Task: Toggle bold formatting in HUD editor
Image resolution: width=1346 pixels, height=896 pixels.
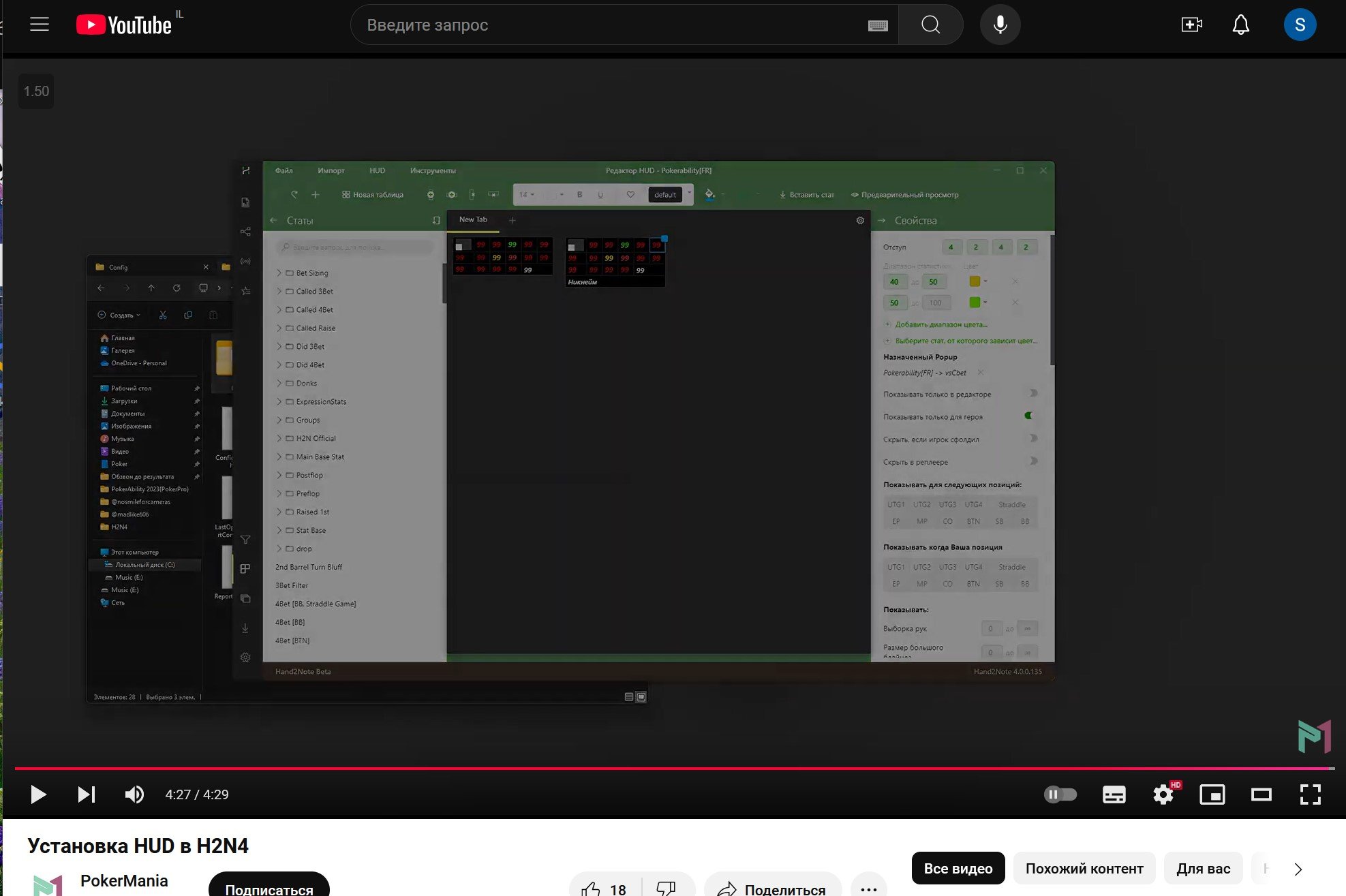Action: click(579, 195)
